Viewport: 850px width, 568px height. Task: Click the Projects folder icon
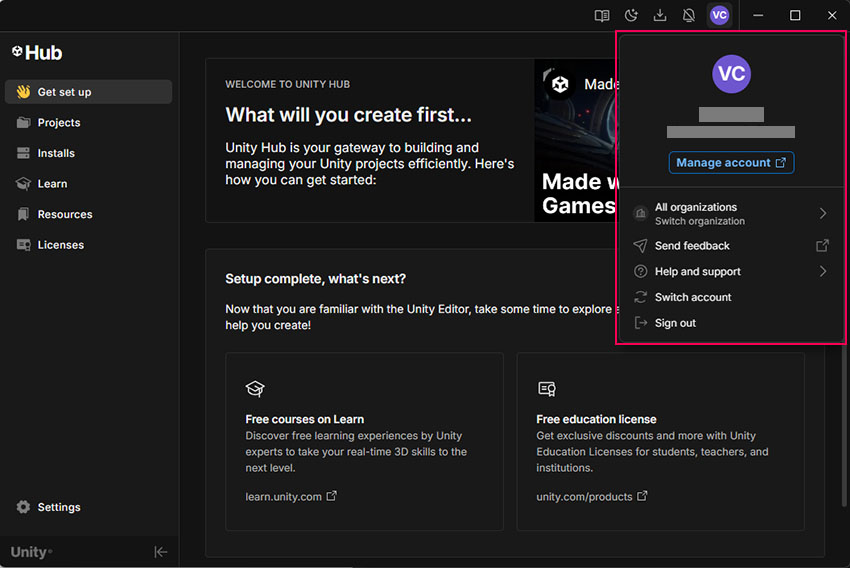[23, 122]
